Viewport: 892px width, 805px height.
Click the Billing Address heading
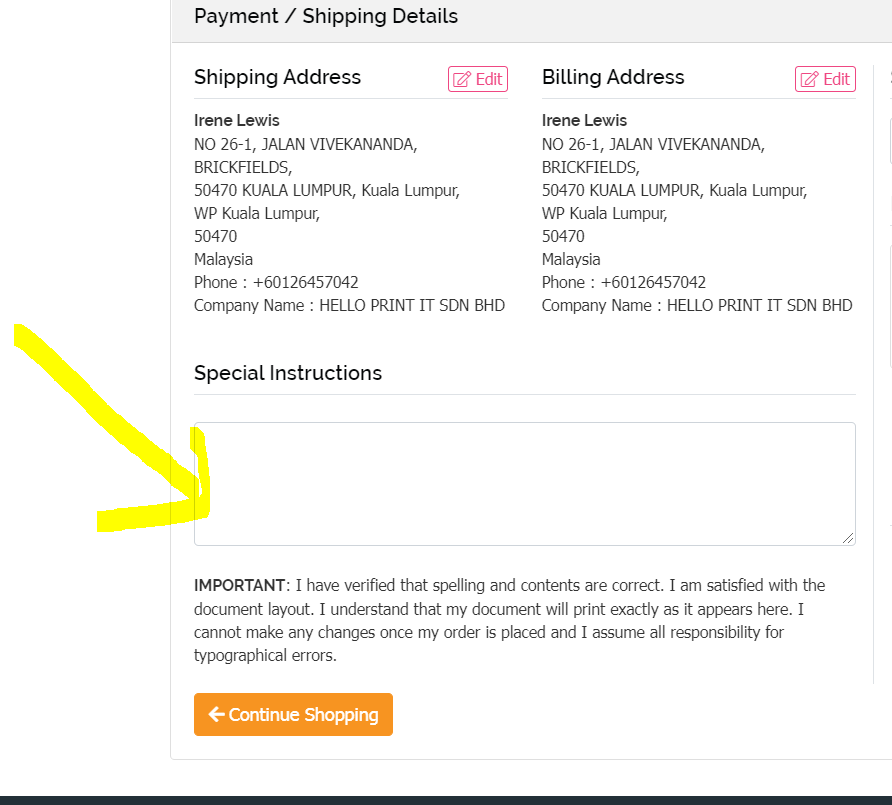pyautogui.click(x=613, y=78)
